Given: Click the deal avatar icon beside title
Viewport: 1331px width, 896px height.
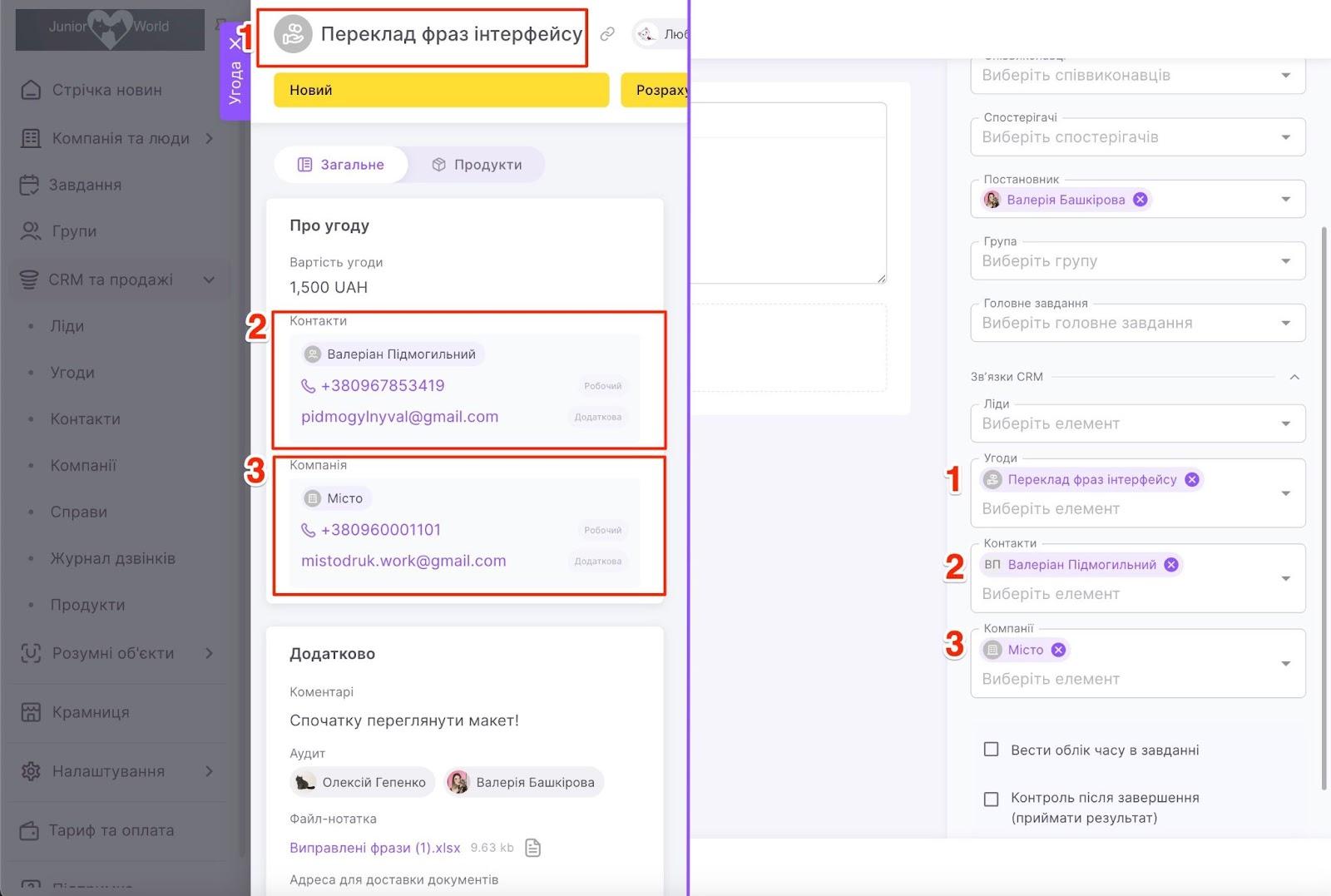Looking at the screenshot, I should [293, 34].
